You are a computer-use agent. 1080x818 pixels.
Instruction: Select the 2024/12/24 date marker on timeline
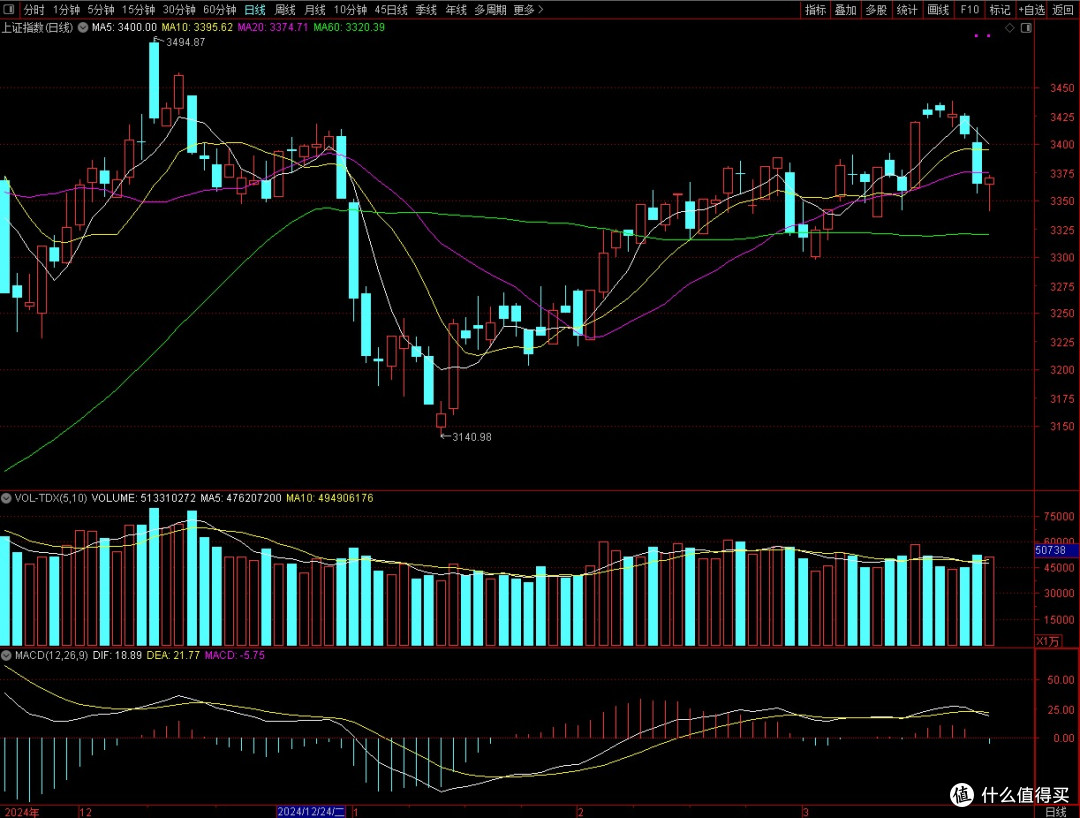coord(311,812)
